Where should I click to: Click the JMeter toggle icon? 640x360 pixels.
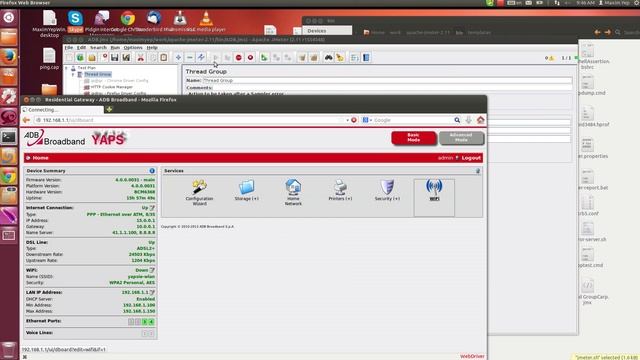tap(201, 58)
